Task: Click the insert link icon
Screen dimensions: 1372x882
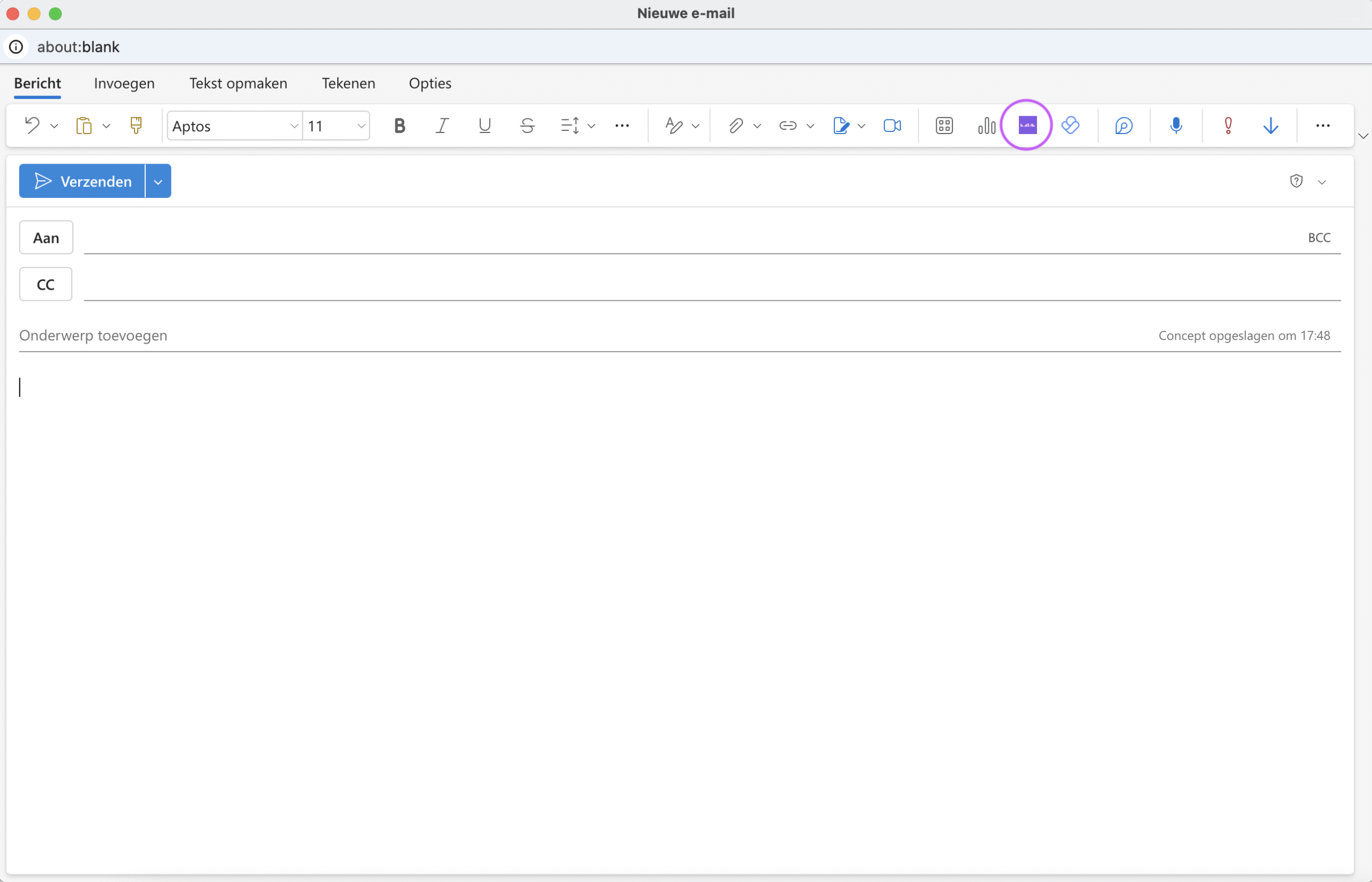Action: pos(788,125)
